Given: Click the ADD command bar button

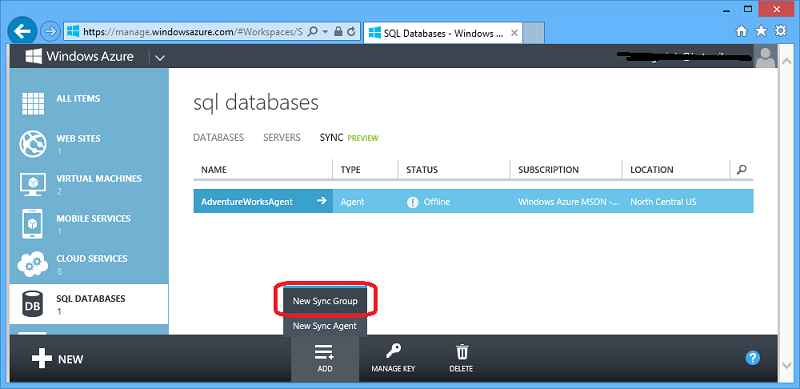Looking at the screenshot, I should (x=325, y=358).
